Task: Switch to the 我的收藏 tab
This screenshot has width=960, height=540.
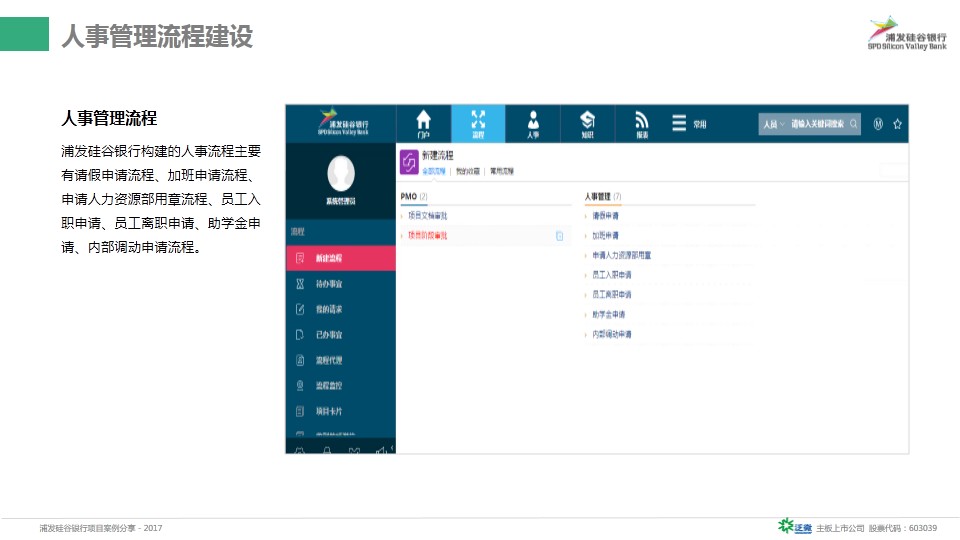Action: [x=468, y=171]
